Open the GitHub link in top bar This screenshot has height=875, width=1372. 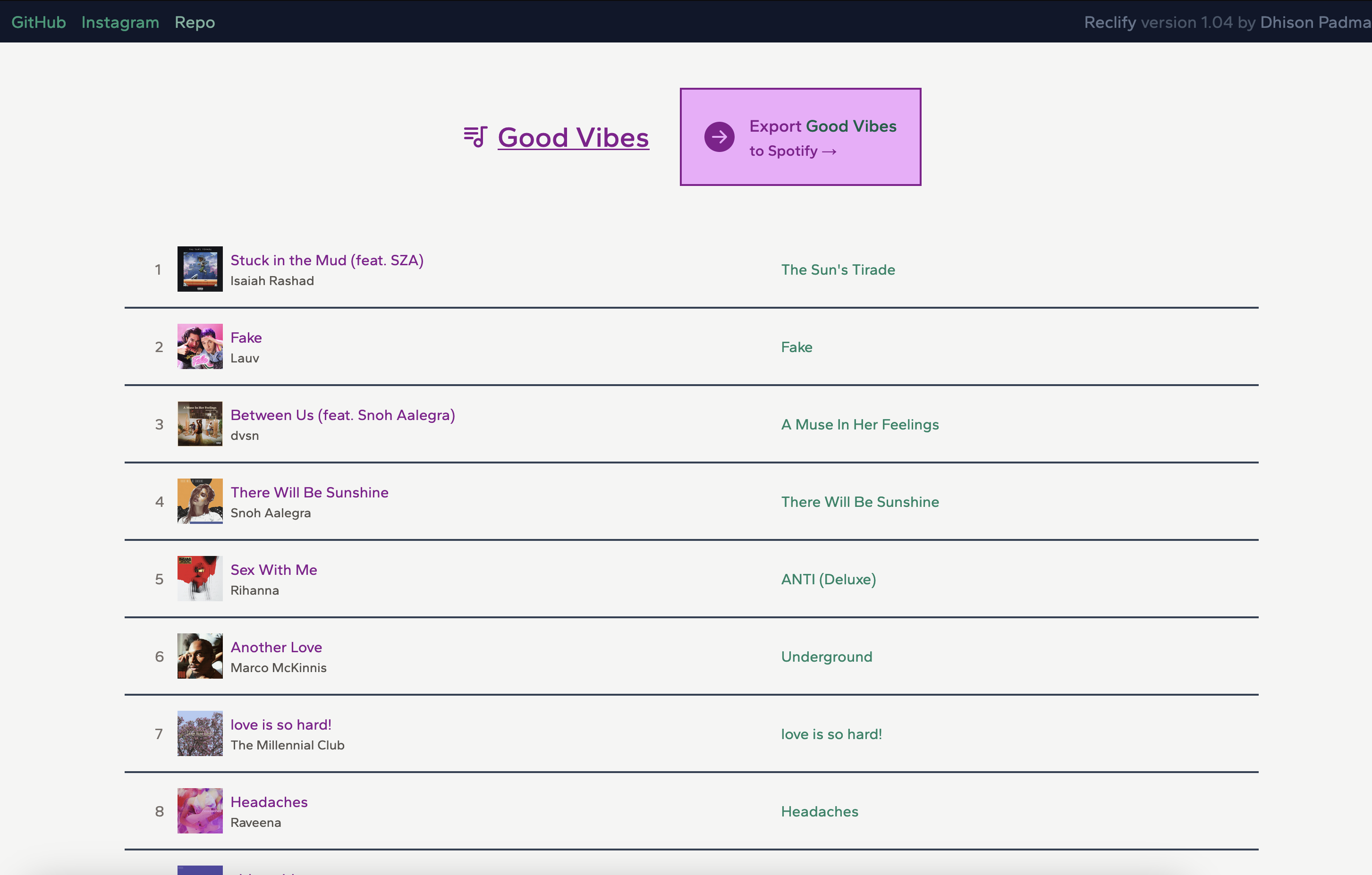(39, 22)
